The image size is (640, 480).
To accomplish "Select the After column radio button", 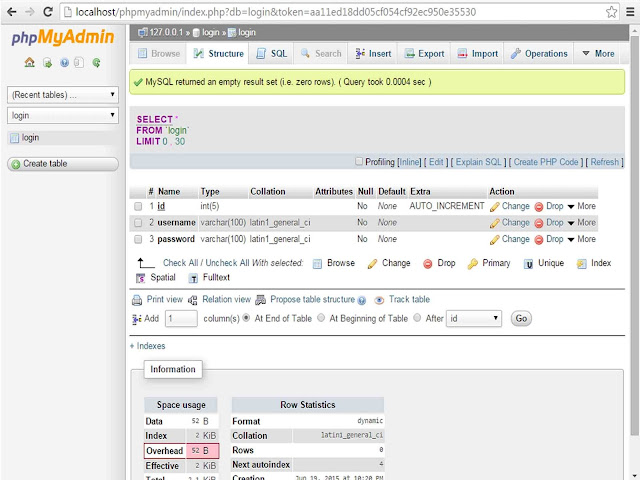I will point(417,318).
